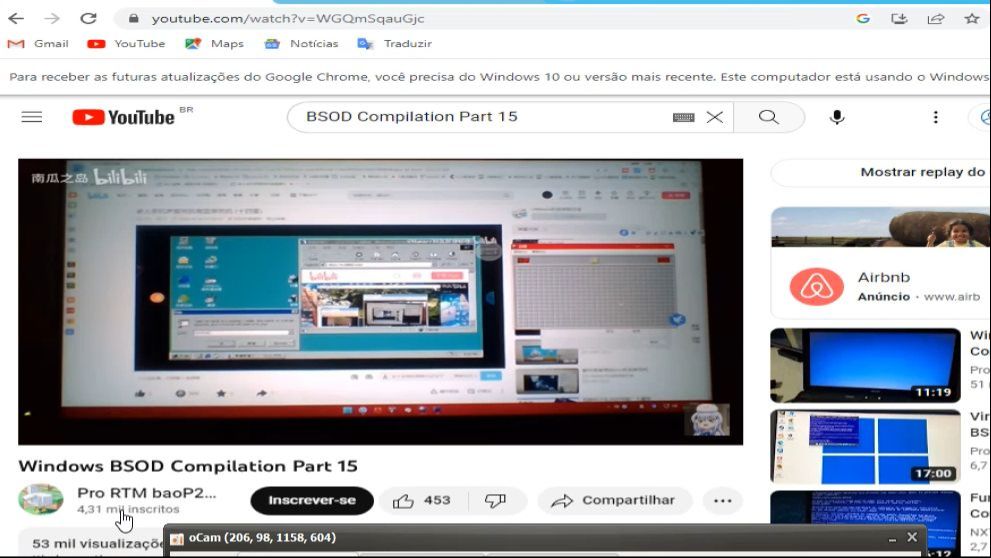991x558 pixels.
Task: Open the Gmail bookmark
Action: pyautogui.click(x=39, y=44)
